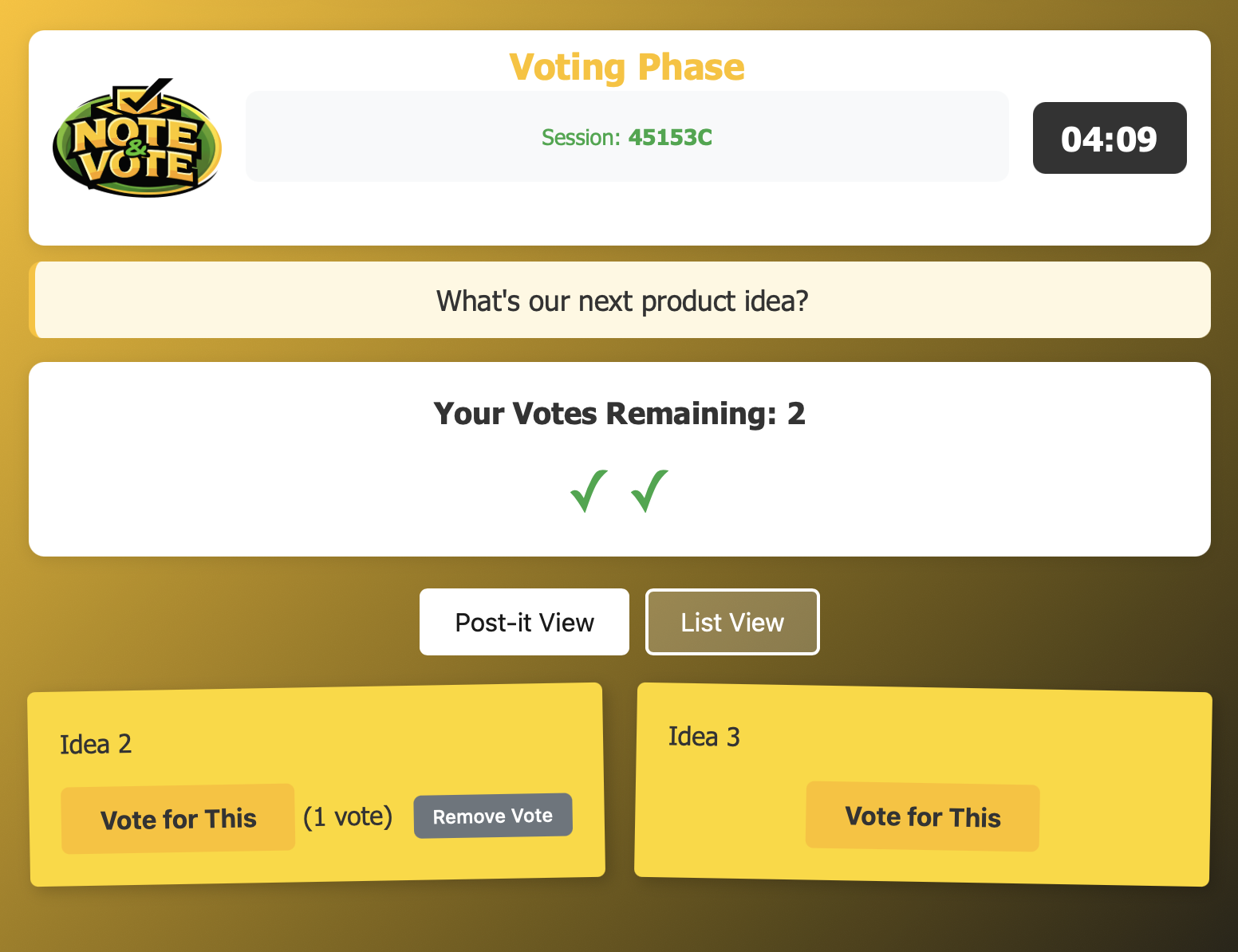The height and width of the screenshot is (952, 1238).
Task: Click the question 'What's our next product idea?'
Action: point(621,301)
